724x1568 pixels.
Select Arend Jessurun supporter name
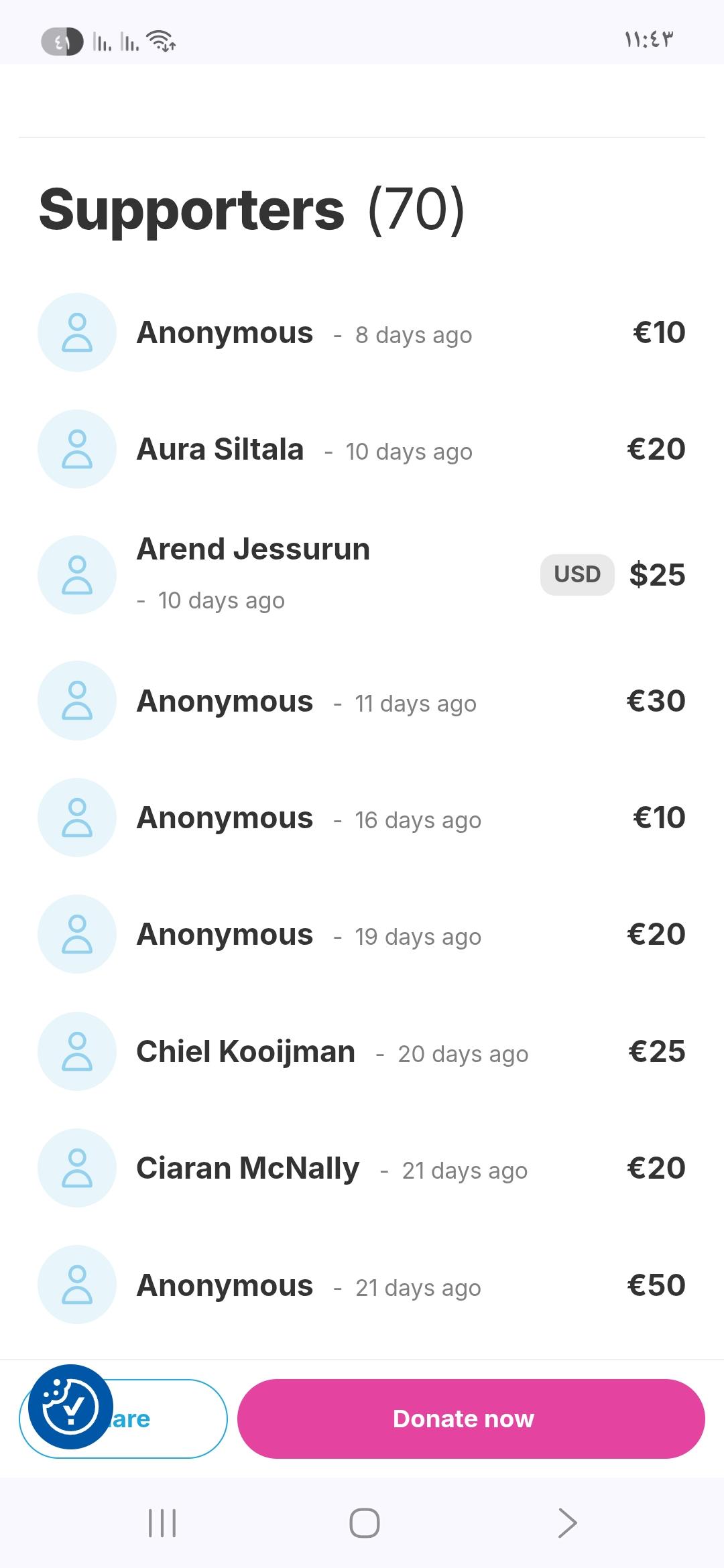[253, 549]
